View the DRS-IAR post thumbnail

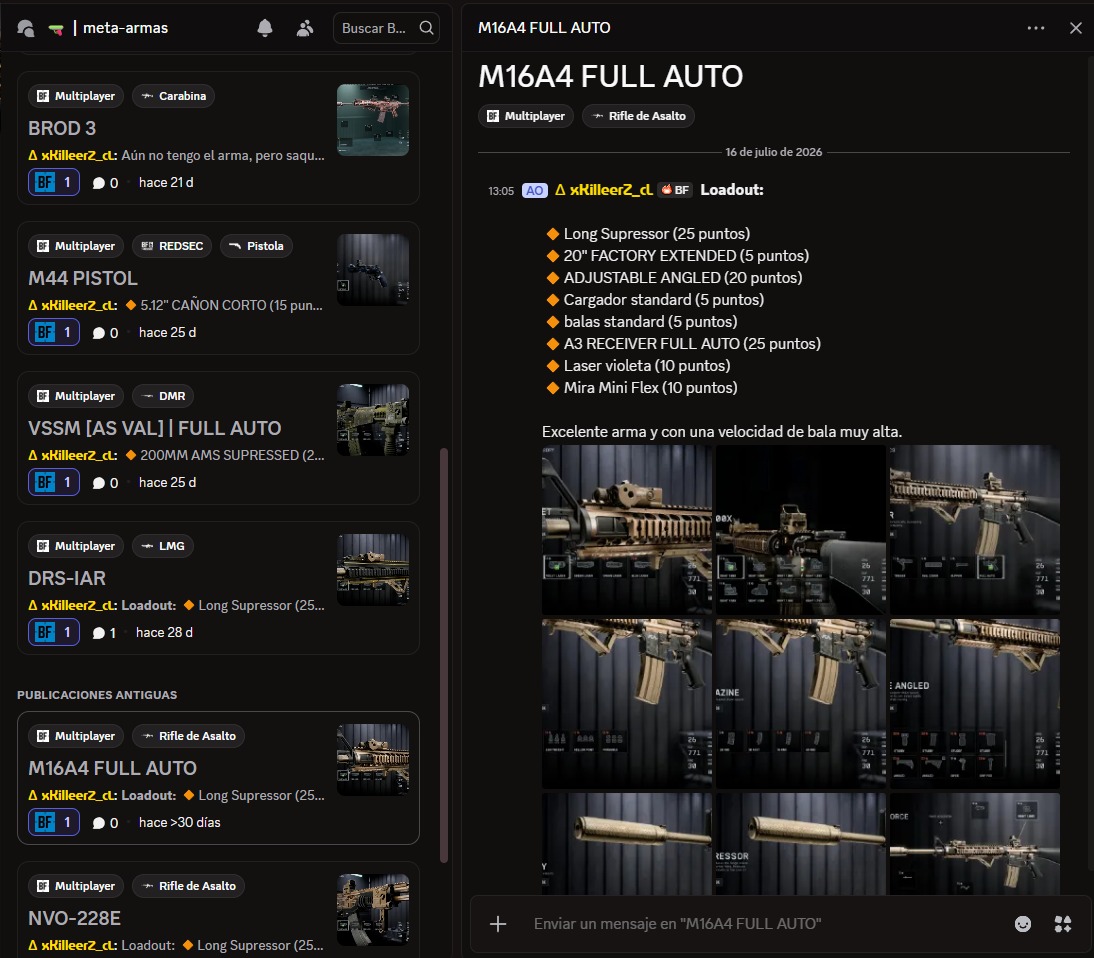(x=373, y=570)
